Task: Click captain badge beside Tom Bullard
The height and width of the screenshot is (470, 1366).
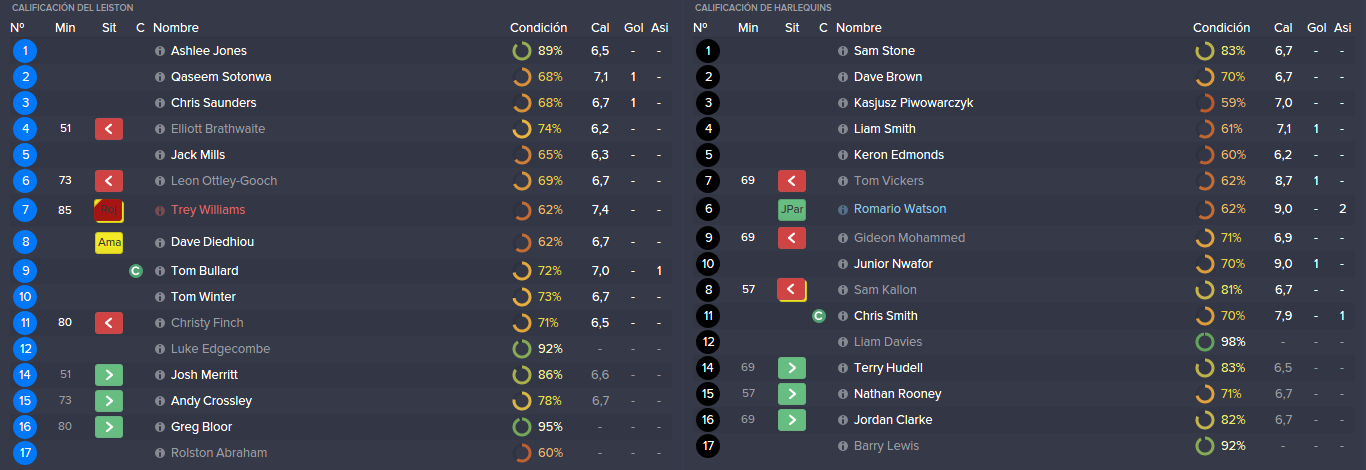Action: point(136,271)
